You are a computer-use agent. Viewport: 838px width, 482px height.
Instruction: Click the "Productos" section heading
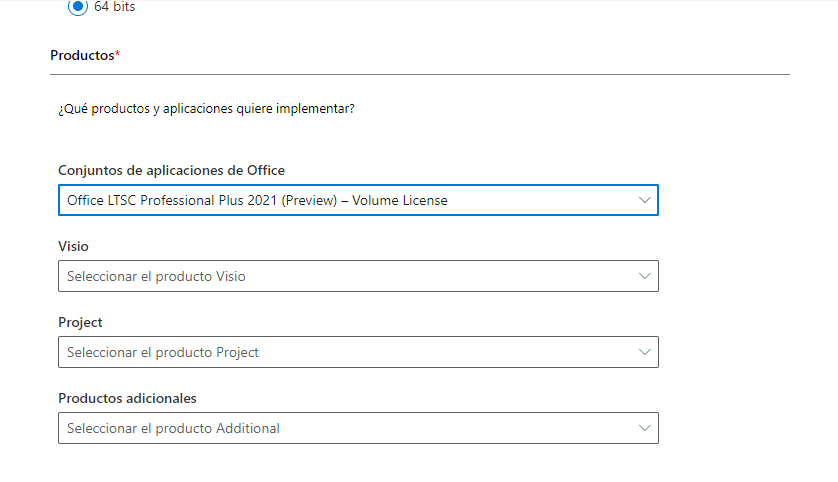coord(82,56)
